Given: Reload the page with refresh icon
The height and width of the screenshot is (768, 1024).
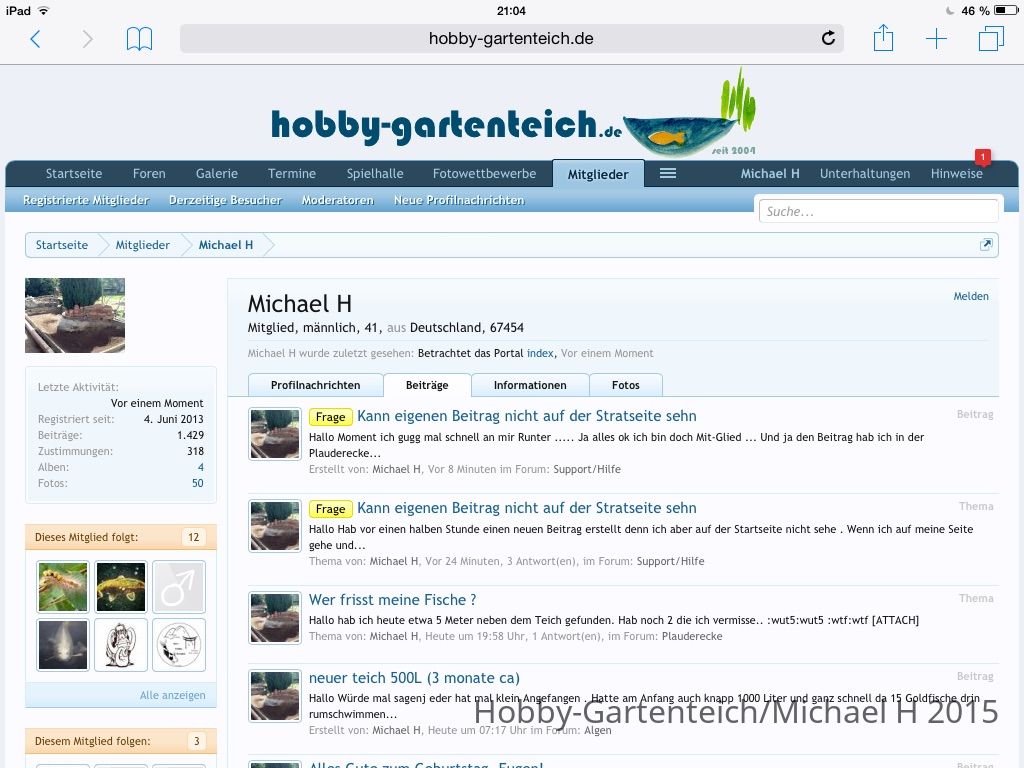Looking at the screenshot, I should pyautogui.click(x=828, y=38).
